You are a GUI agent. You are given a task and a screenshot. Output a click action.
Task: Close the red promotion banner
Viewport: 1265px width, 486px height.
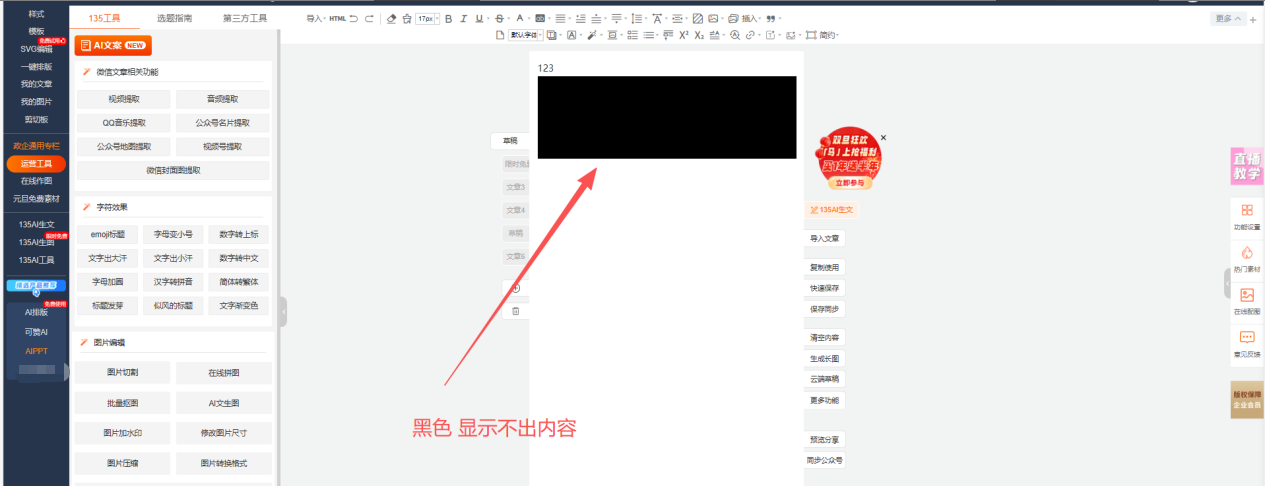[883, 137]
